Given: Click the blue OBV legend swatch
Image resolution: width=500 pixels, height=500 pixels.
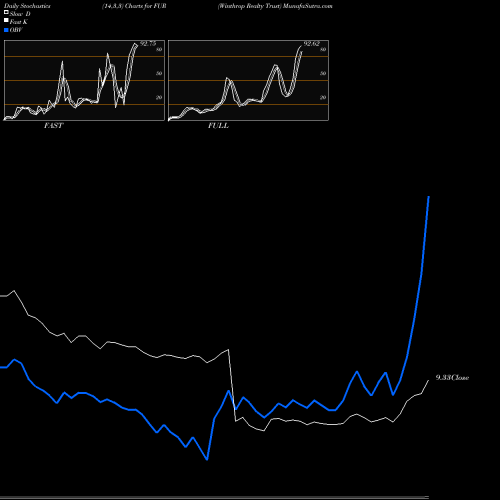Looking at the screenshot, I should (6, 30).
